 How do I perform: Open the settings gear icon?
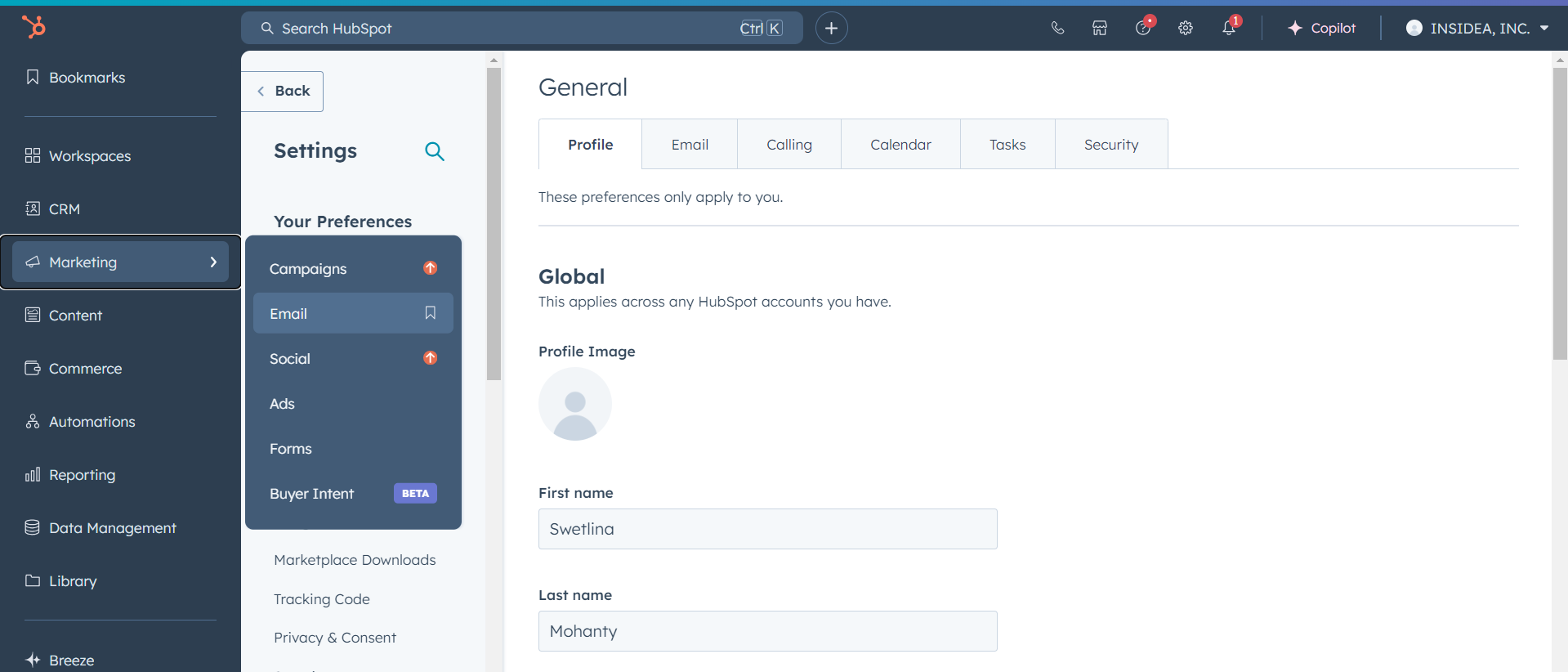click(x=1186, y=28)
